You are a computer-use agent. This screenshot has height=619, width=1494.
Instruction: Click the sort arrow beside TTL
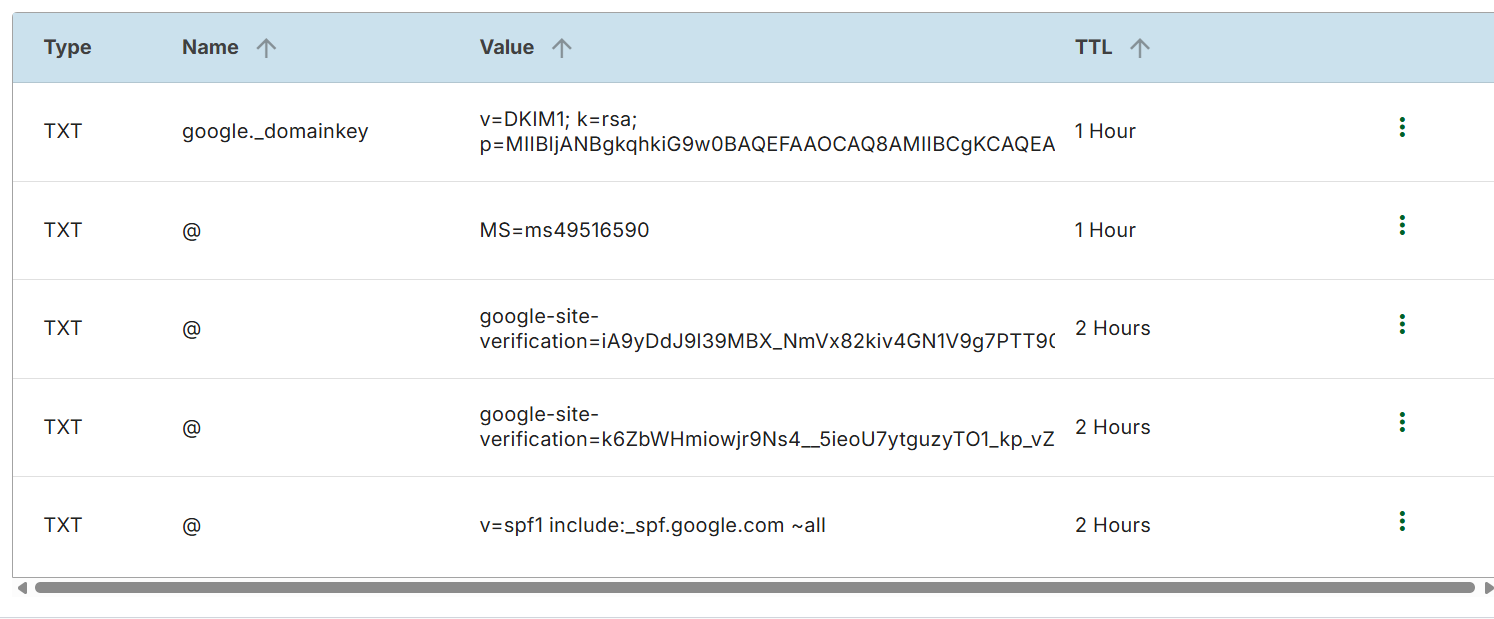click(x=1140, y=46)
